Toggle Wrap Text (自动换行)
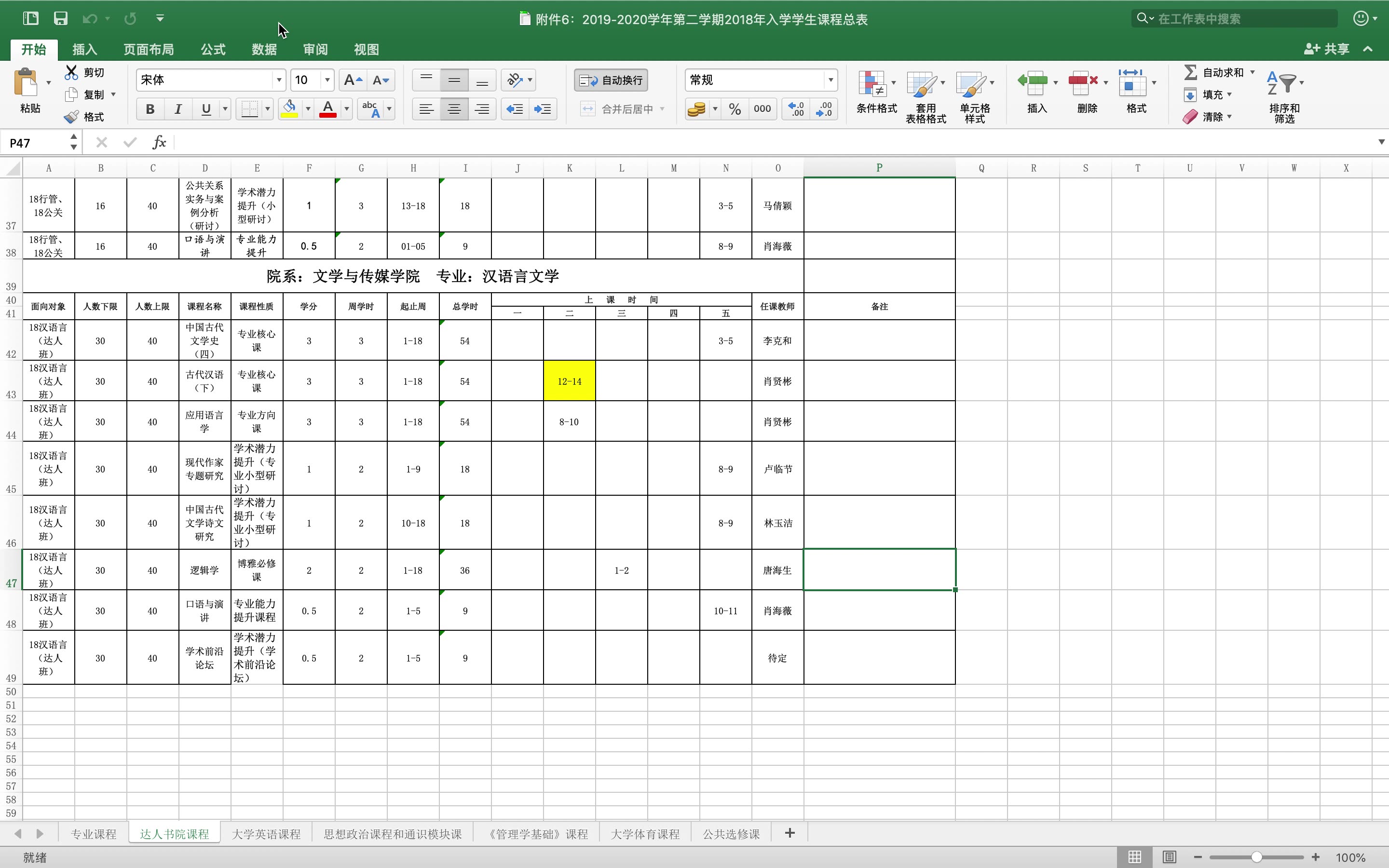This screenshot has width=1389, height=868. [x=611, y=80]
